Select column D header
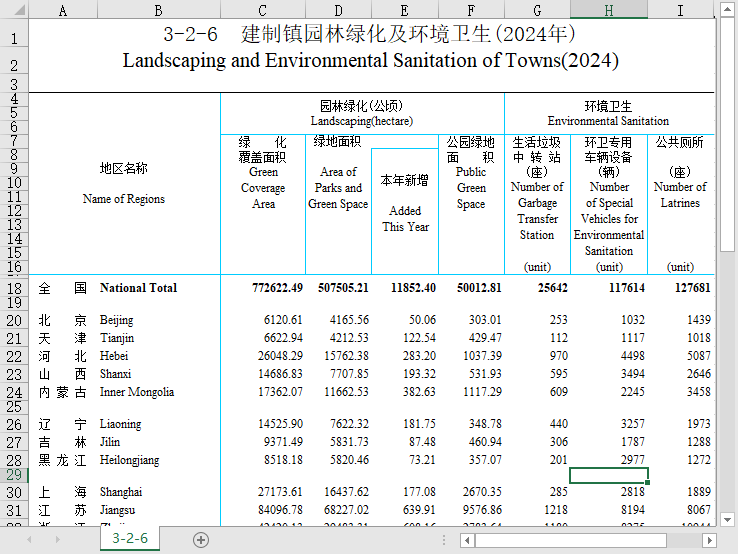738x554 pixels. 338,9
